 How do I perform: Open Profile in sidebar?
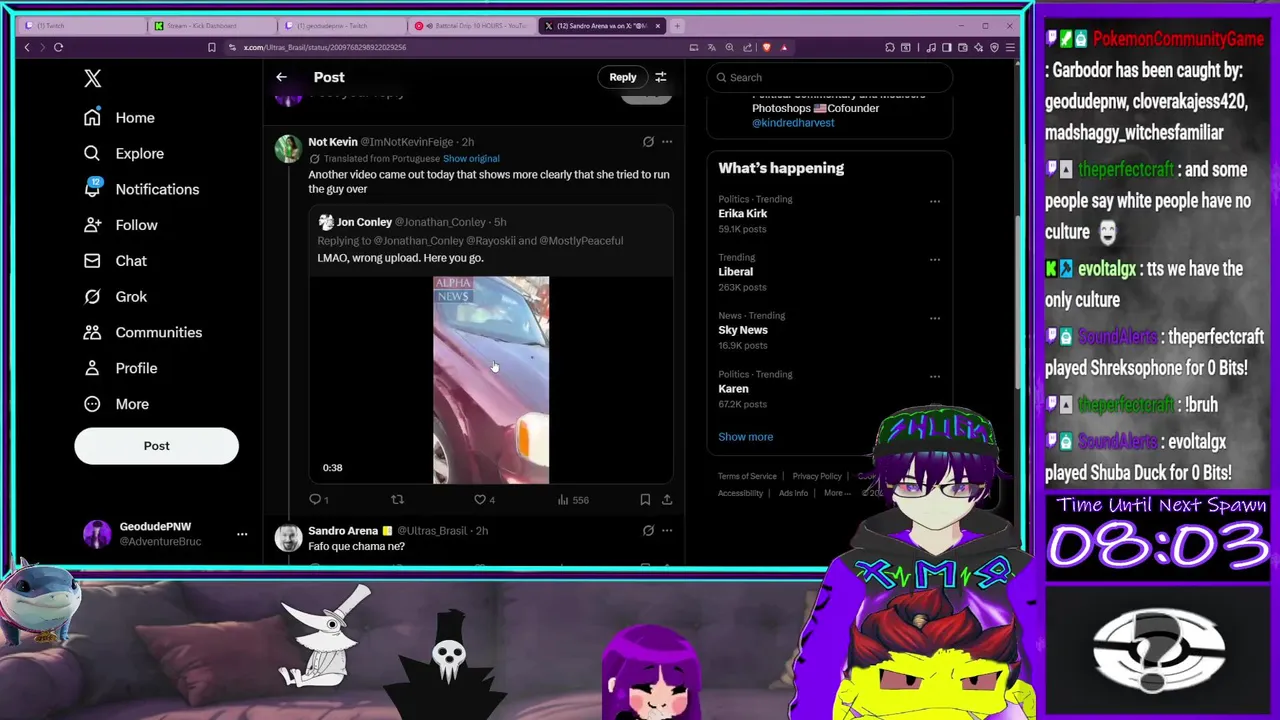coord(121,368)
